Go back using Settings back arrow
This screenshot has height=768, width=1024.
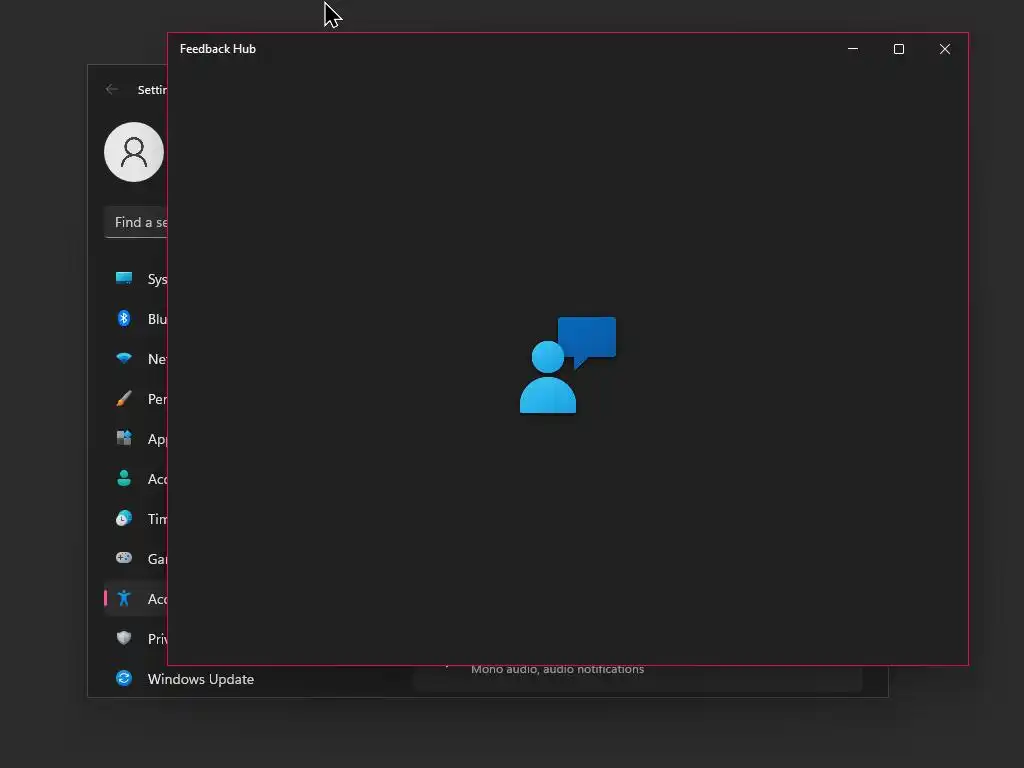pyautogui.click(x=112, y=89)
